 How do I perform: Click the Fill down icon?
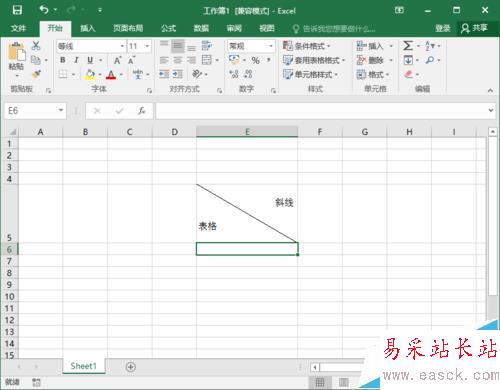coord(408,60)
